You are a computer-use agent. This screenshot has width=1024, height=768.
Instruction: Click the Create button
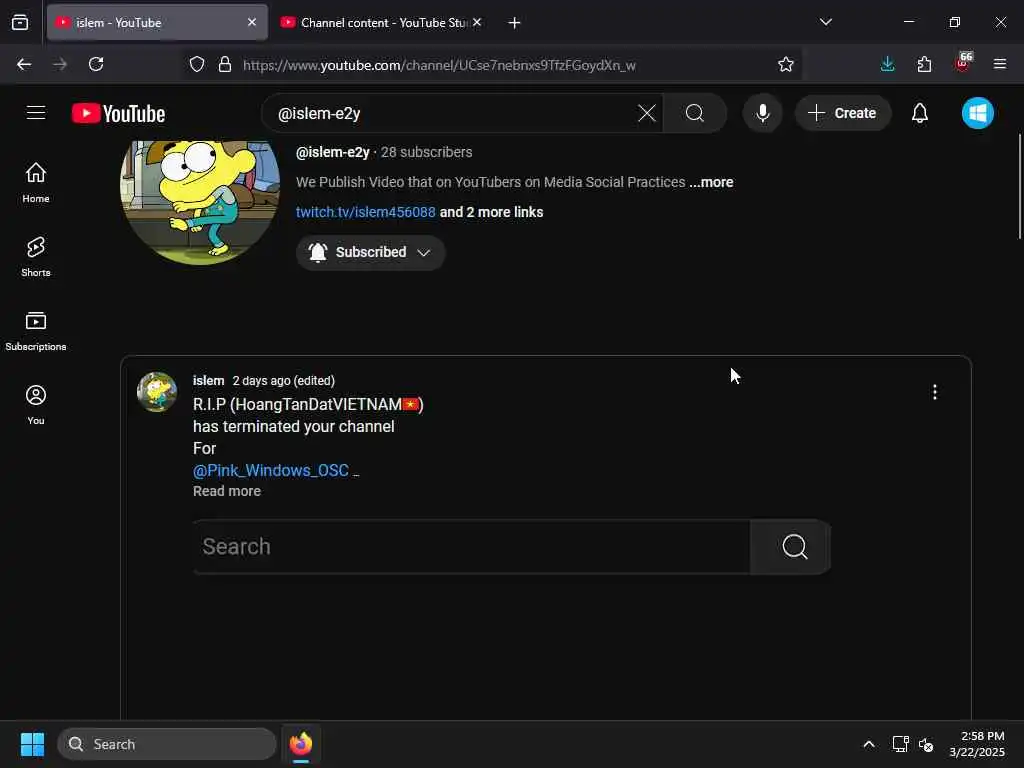tap(842, 113)
